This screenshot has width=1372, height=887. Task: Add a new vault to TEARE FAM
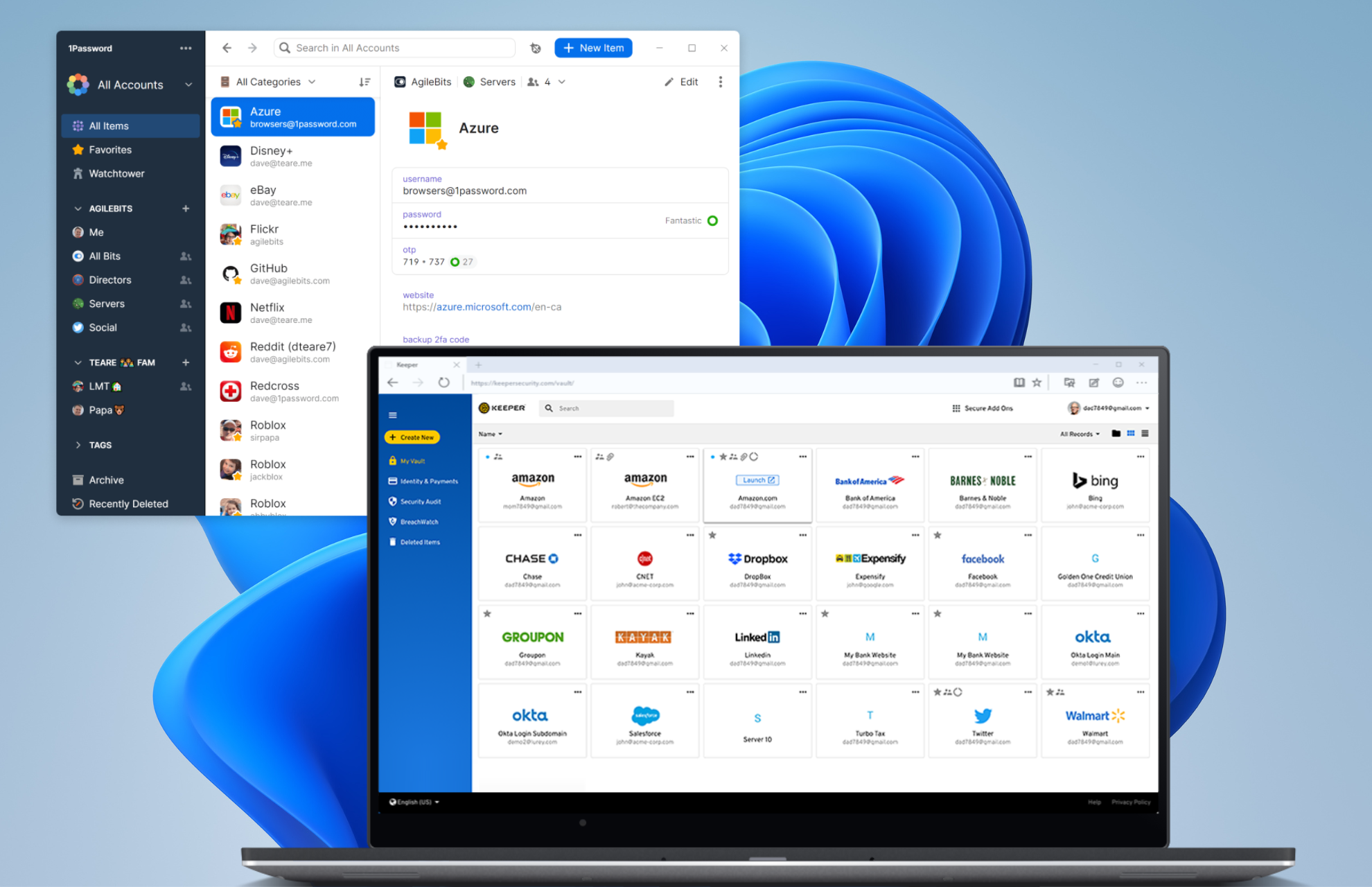click(x=186, y=362)
